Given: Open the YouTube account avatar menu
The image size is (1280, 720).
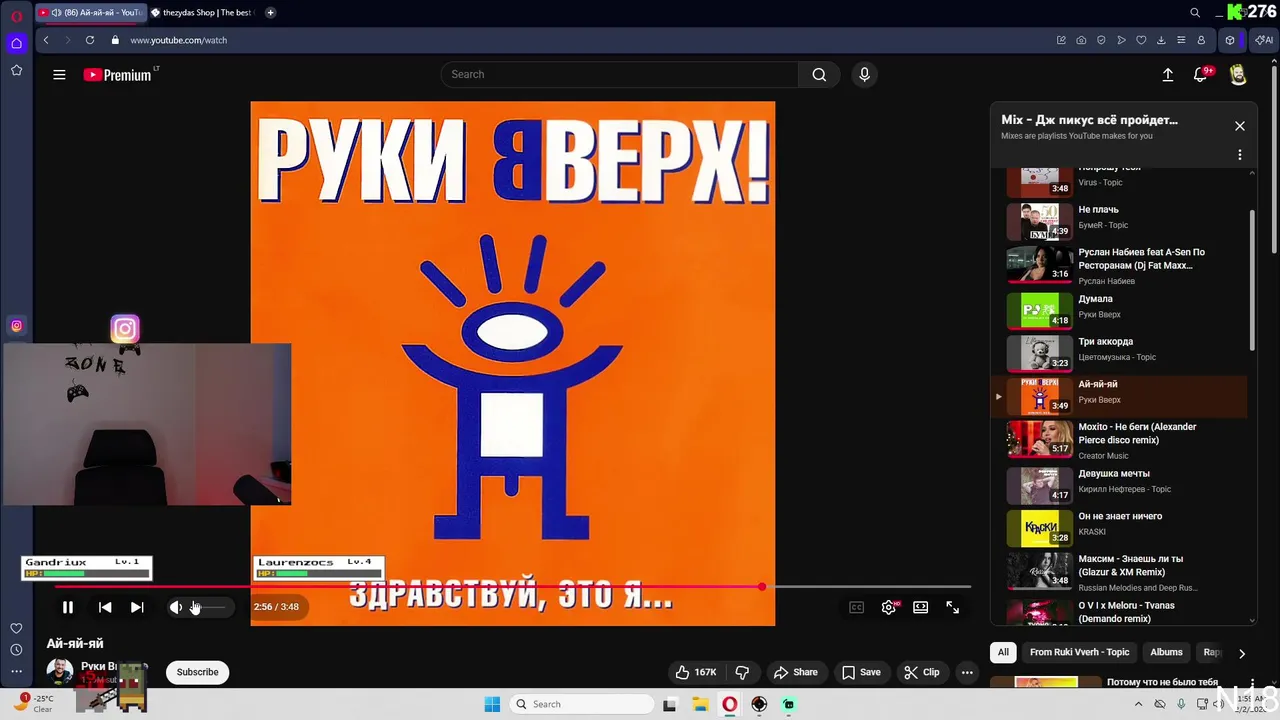Looking at the screenshot, I should (x=1238, y=75).
